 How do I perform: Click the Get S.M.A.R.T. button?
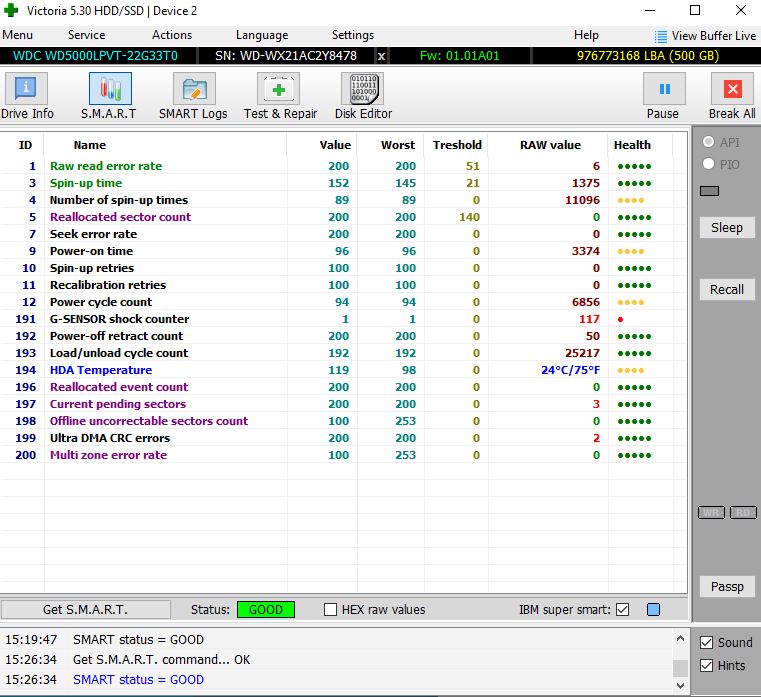pos(85,610)
